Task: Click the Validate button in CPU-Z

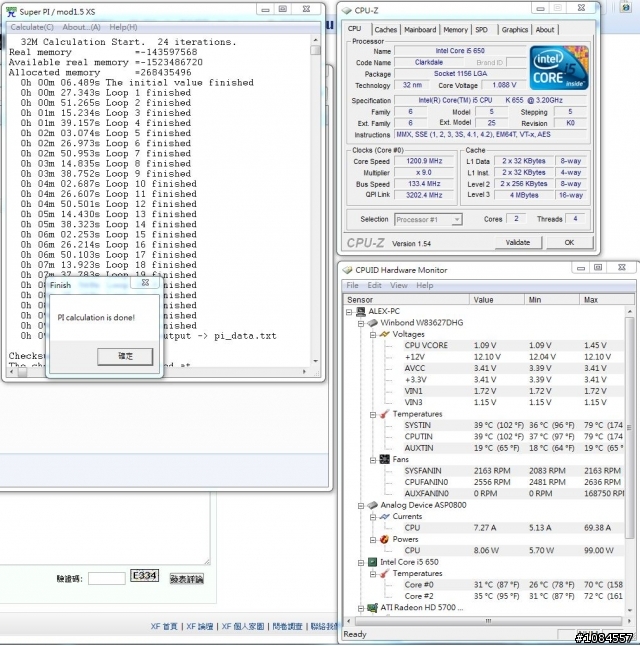Action: (x=518, y=243)
